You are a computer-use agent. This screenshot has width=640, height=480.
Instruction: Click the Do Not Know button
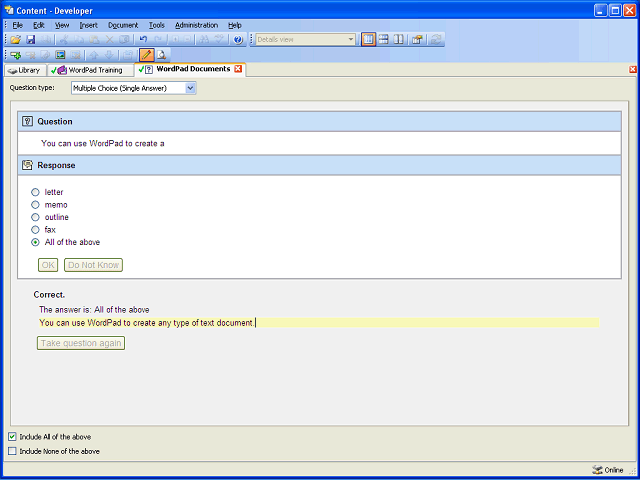(x=93, y=265)
